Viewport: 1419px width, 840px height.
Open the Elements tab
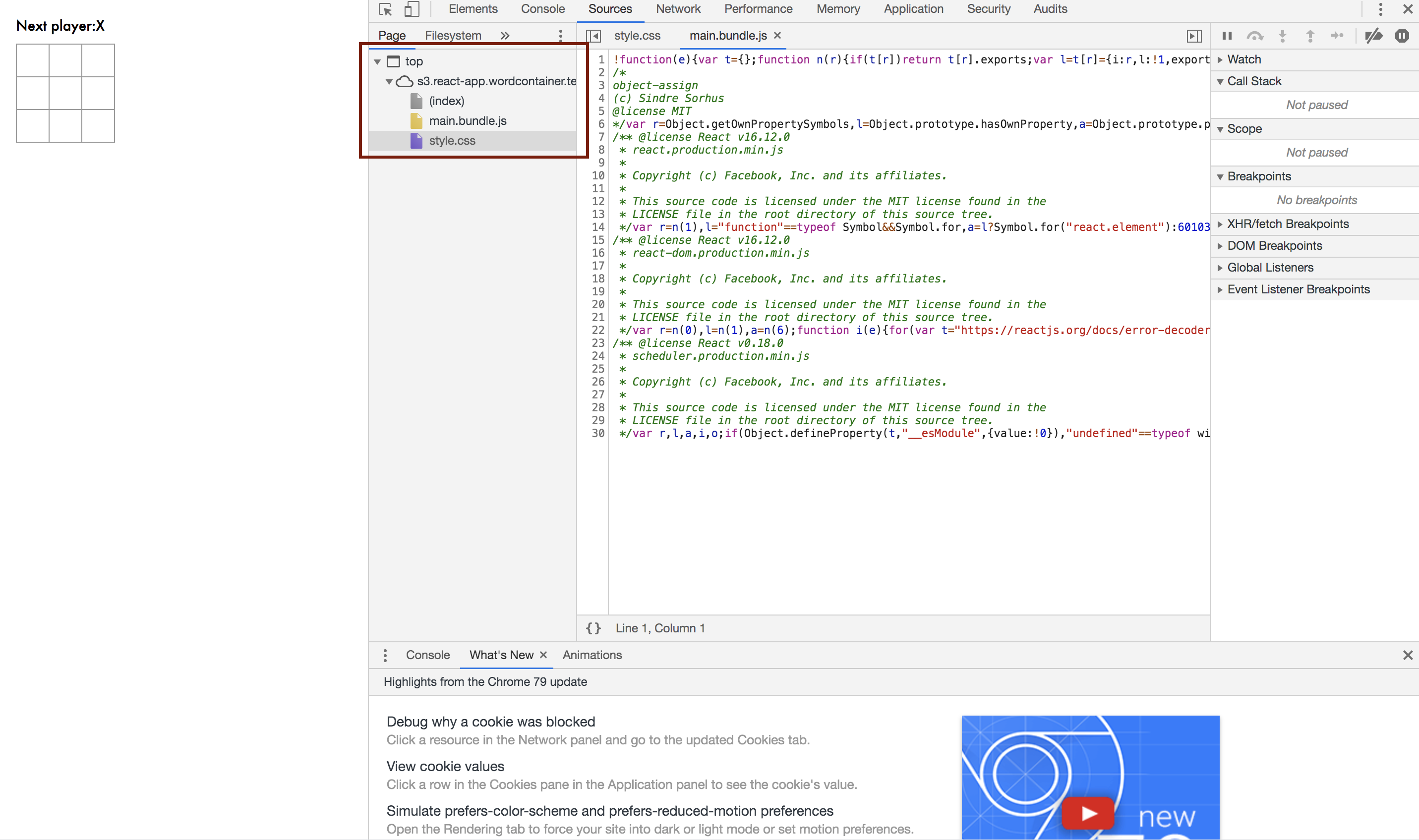[x=473, y=9]
